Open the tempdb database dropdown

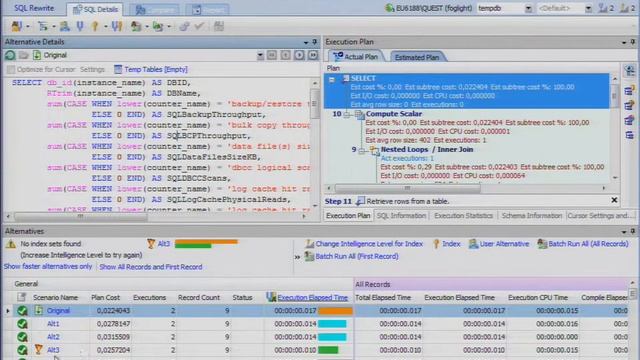[x=528, y=9]
